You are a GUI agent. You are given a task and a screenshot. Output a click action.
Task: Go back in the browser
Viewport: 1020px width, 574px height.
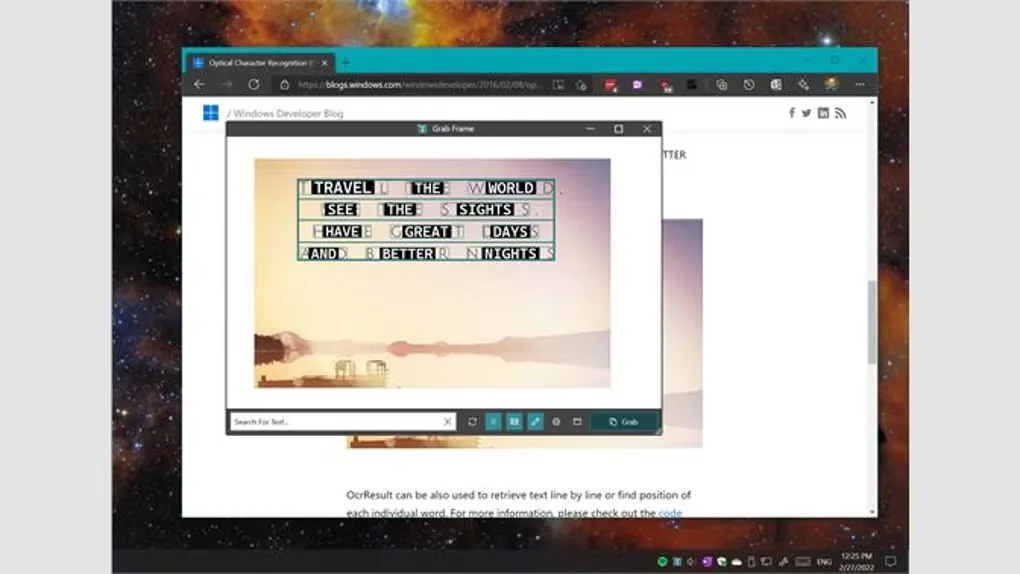click(x=199, y=85)
